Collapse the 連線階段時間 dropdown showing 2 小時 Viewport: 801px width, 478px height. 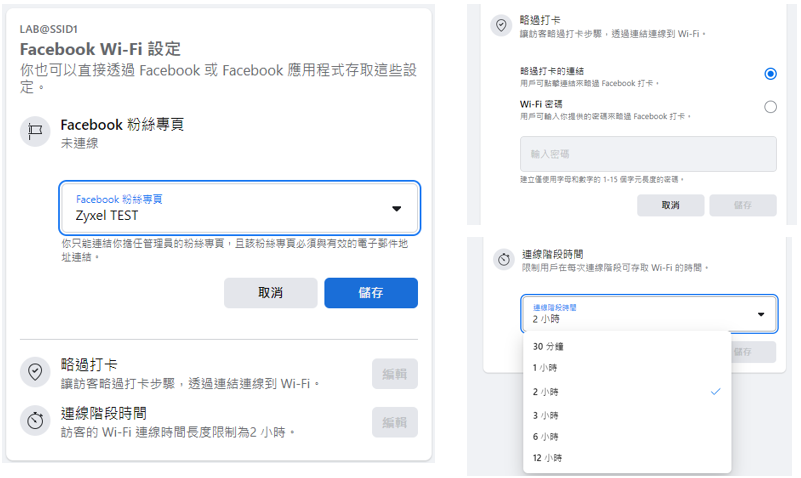[649, 314]
